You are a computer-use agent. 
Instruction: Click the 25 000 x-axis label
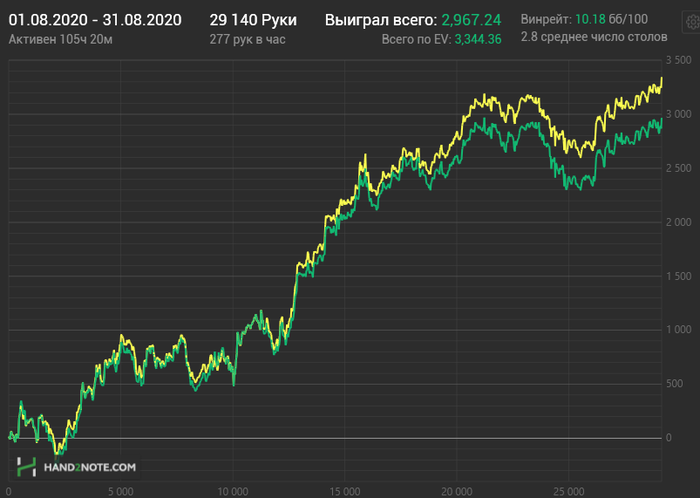coord(569,492)
